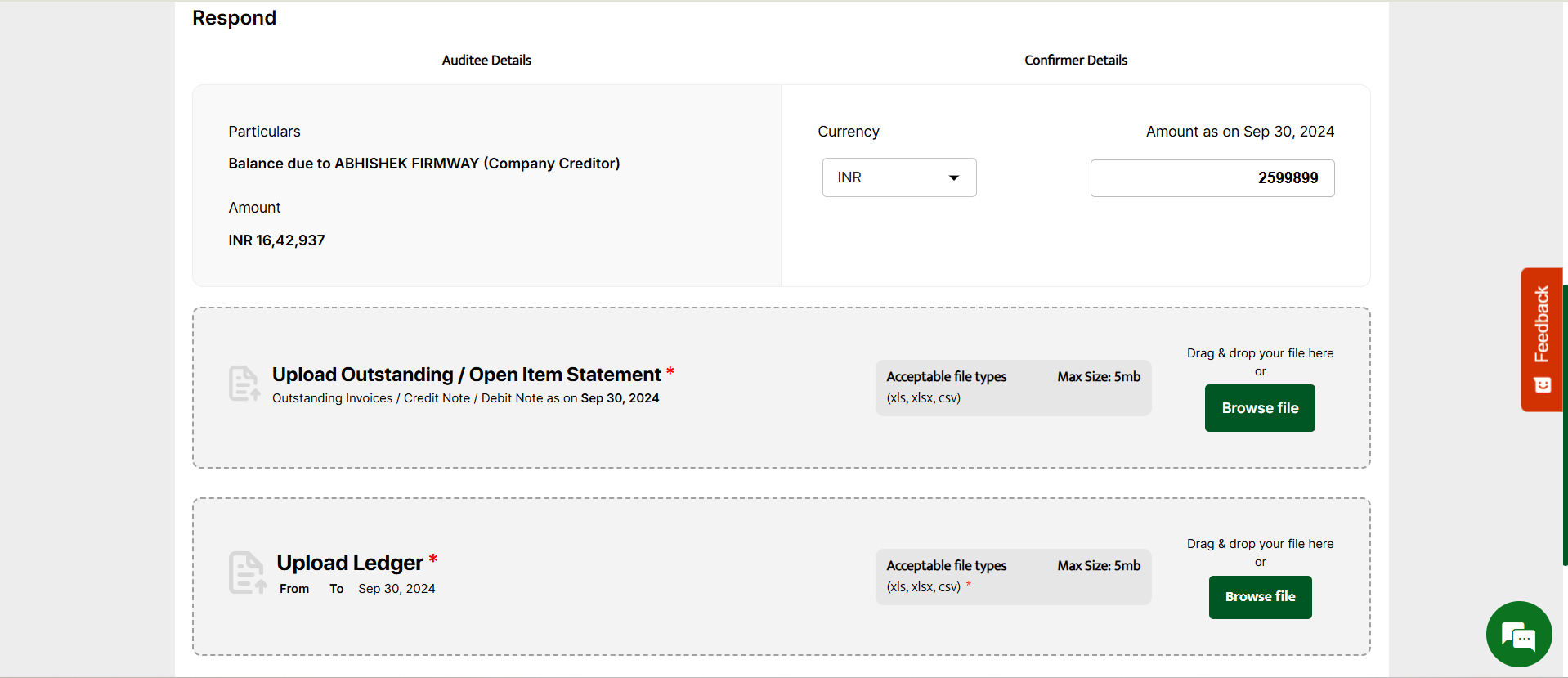Click the auditee amount INR 16,42,937
1568x678 pixels.
[x=276, y=240]
